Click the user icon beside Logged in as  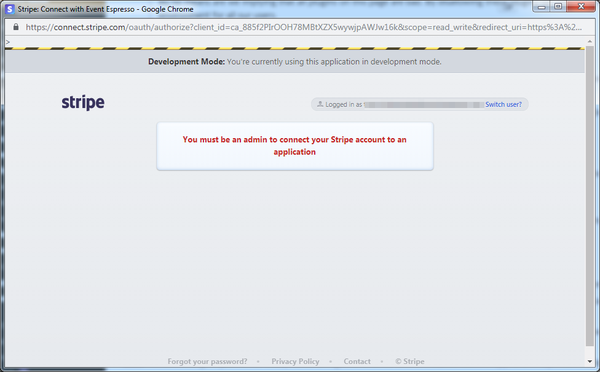pyautogui.click(x=320, y=104)
